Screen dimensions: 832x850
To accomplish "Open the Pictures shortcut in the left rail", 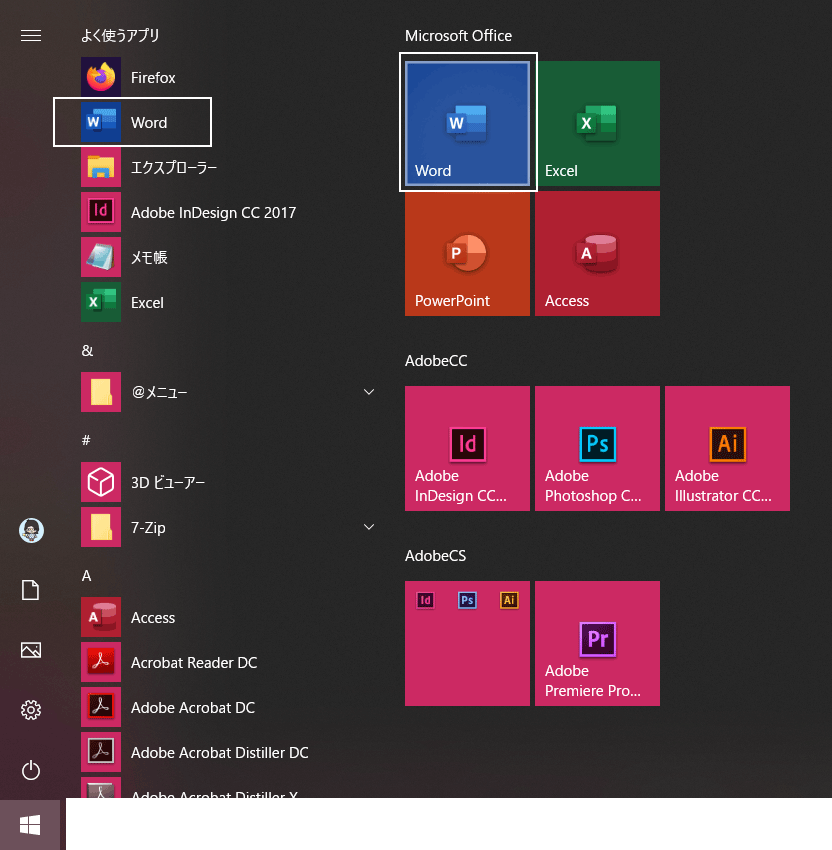I will (x=31, y=650).
